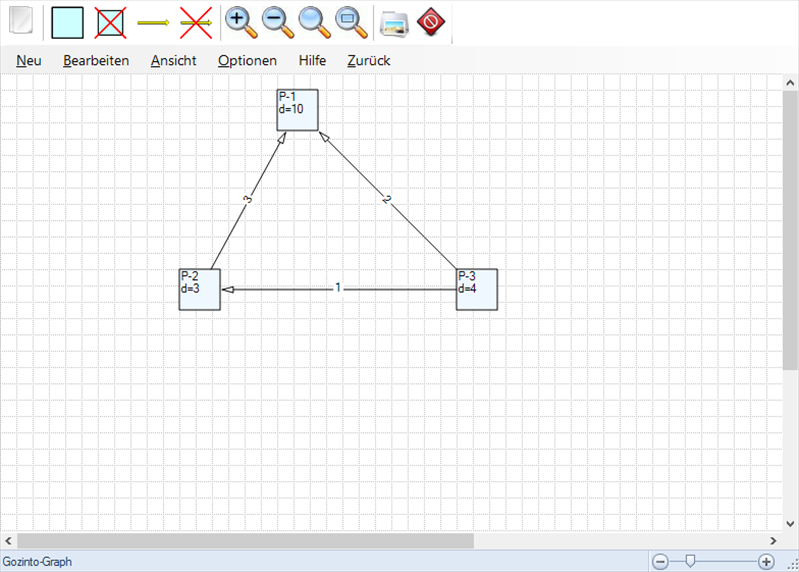This screenshot has height=572, width=799.
Task: Open the Neu menu
Action: 29,60
